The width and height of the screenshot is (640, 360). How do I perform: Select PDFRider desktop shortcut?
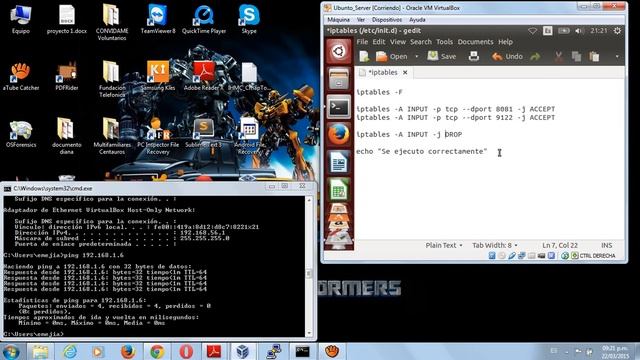(x=67, y=76)
